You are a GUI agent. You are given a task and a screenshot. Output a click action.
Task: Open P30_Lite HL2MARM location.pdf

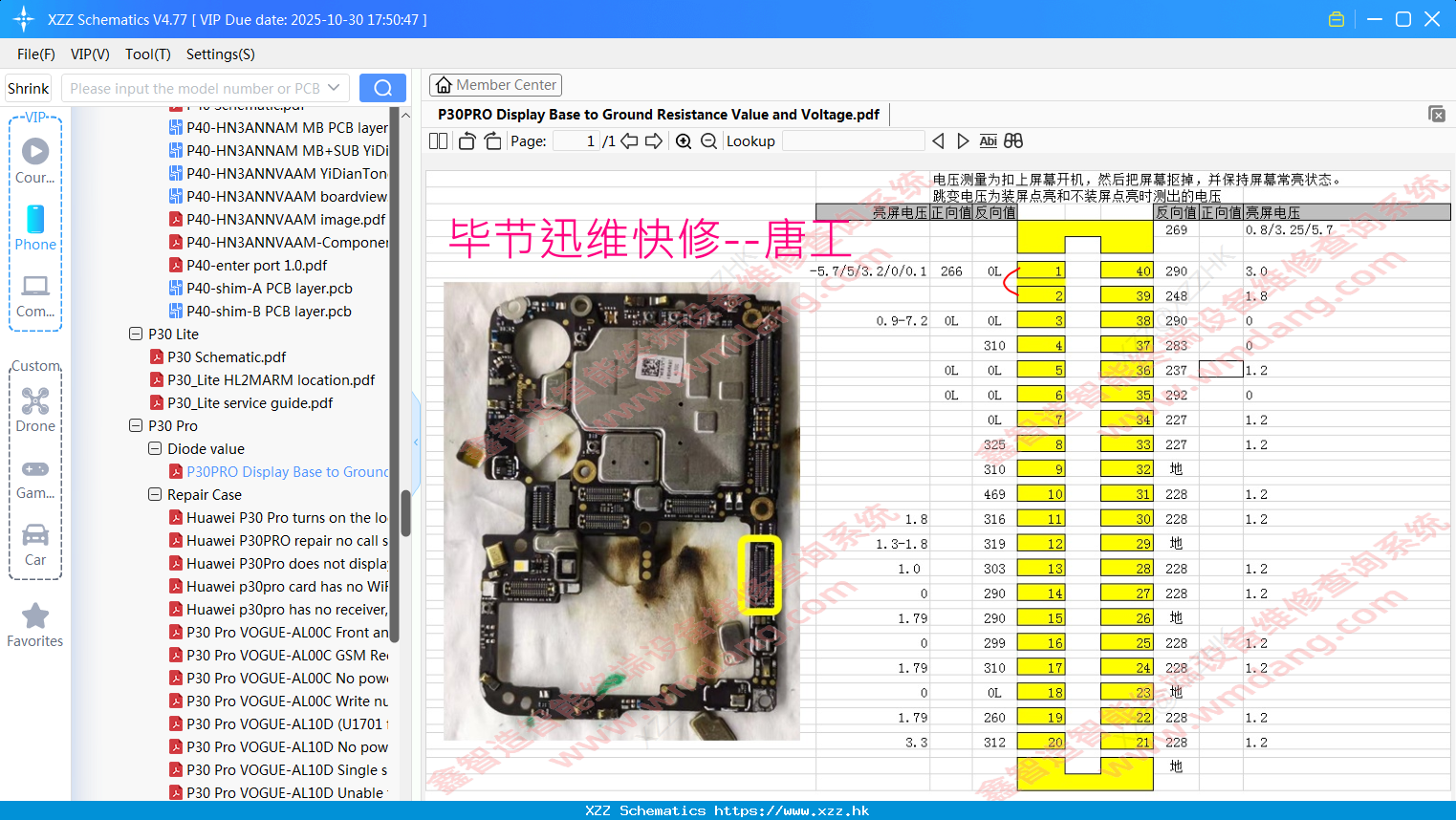pos(271,379)
